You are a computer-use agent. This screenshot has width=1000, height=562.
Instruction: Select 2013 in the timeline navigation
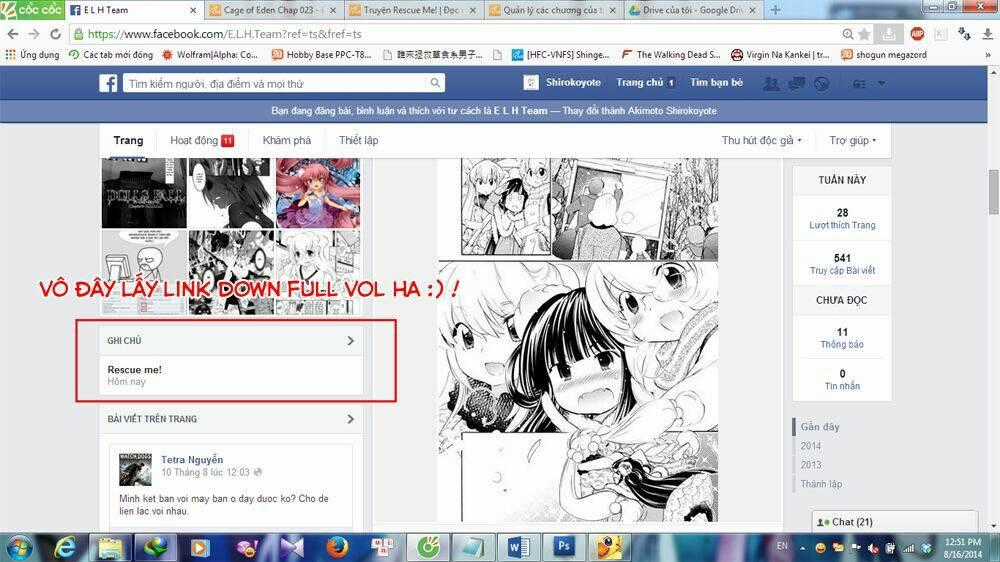pyautogui.click(x=811, y=465)
